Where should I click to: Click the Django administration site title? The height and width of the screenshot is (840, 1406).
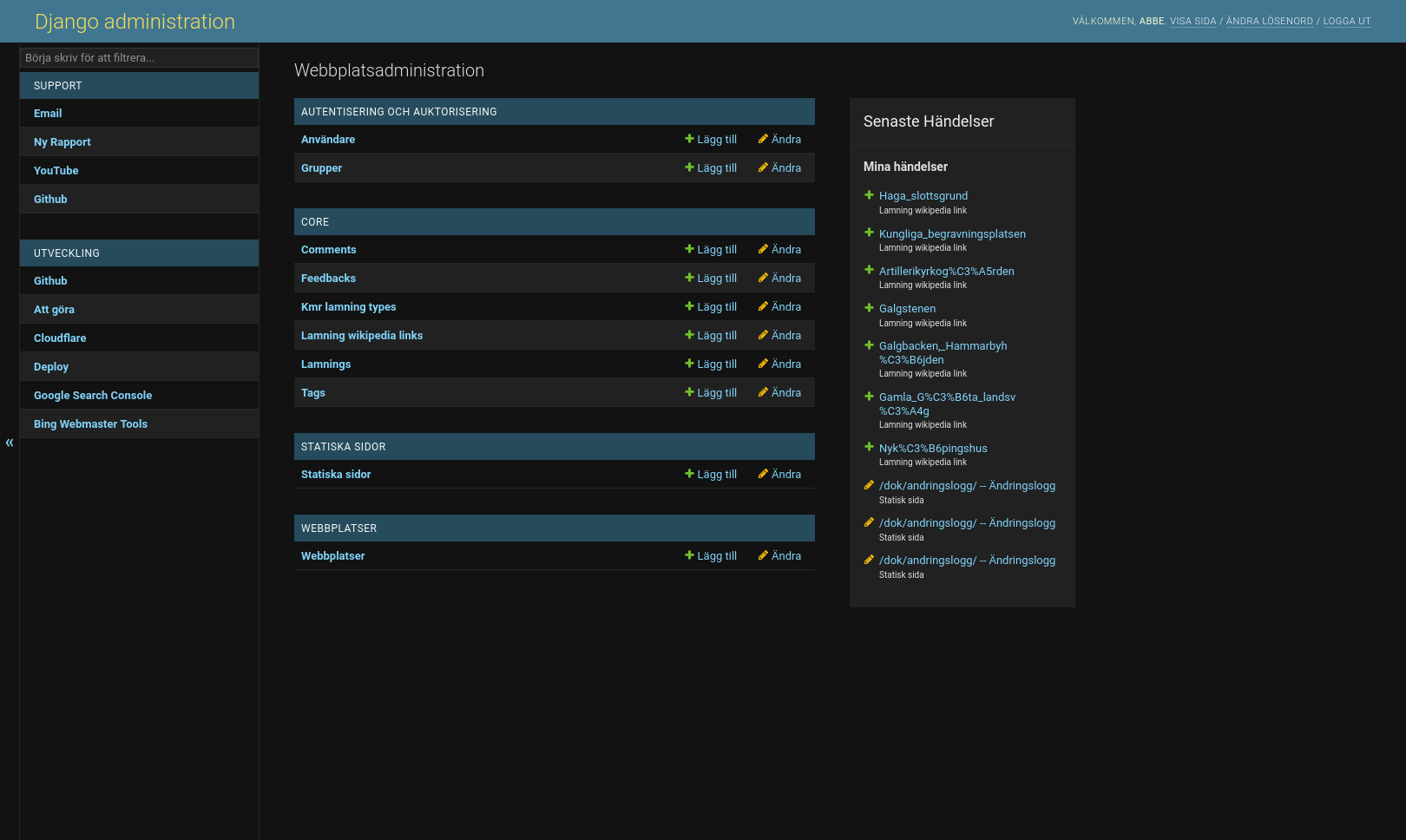135,21
